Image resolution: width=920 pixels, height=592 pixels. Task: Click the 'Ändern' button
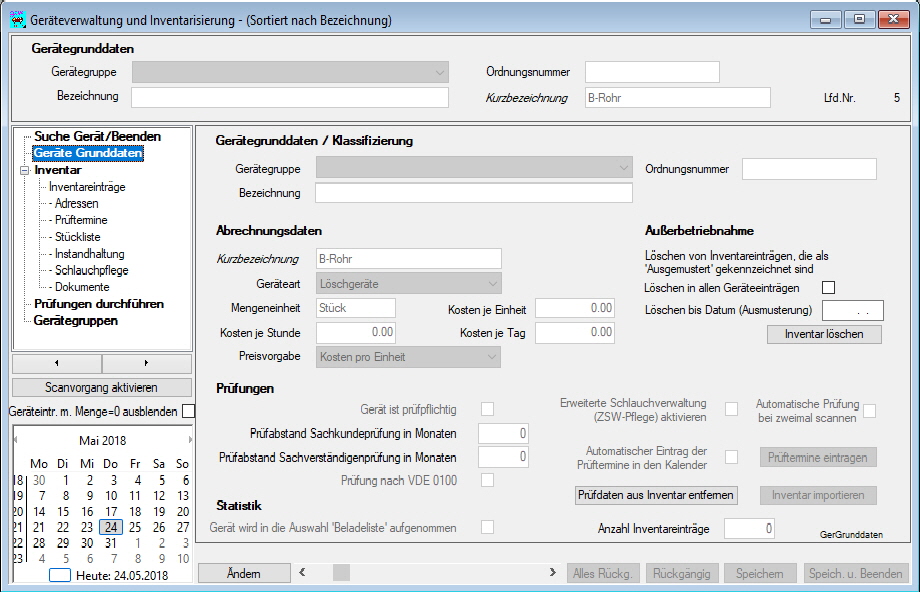tap(244, 573)
